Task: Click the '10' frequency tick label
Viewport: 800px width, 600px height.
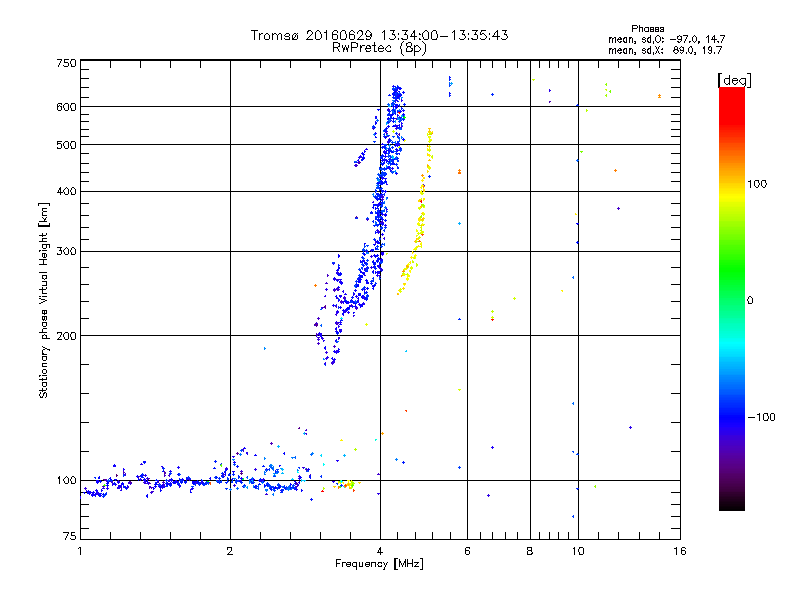Action: (x=578, y=551)
